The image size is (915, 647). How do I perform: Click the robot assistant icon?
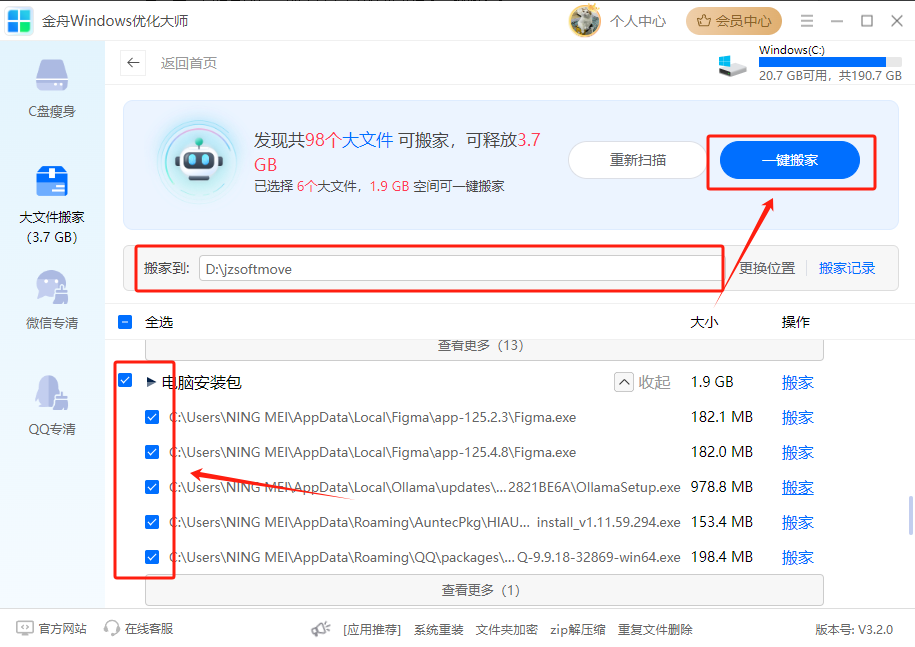pyautogui.click(x=200, y=161)
